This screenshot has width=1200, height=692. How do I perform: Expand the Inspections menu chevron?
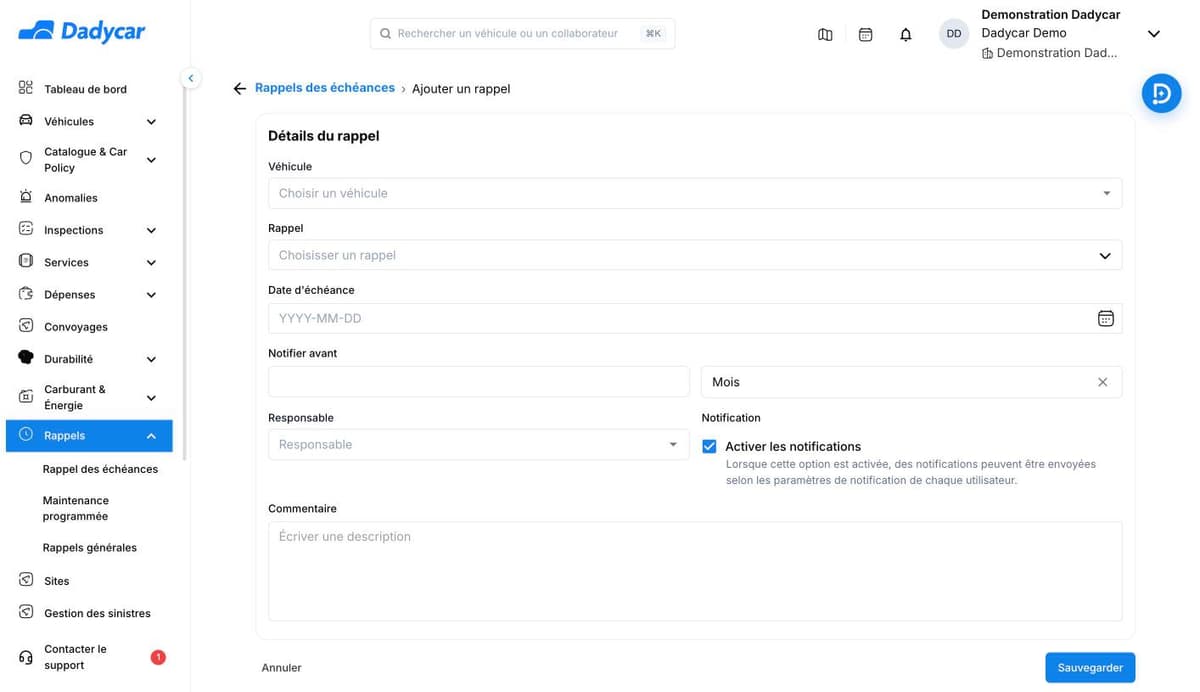(151, 230)
